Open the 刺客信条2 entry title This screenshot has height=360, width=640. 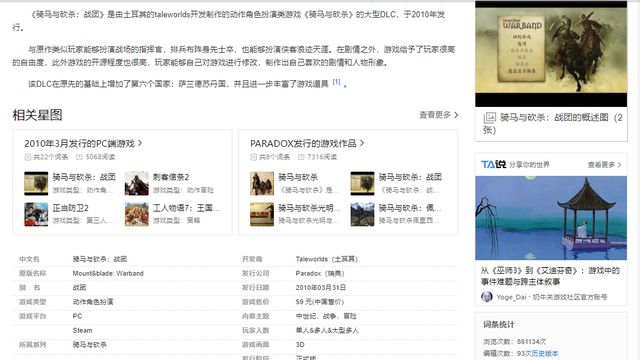point(171,177)
